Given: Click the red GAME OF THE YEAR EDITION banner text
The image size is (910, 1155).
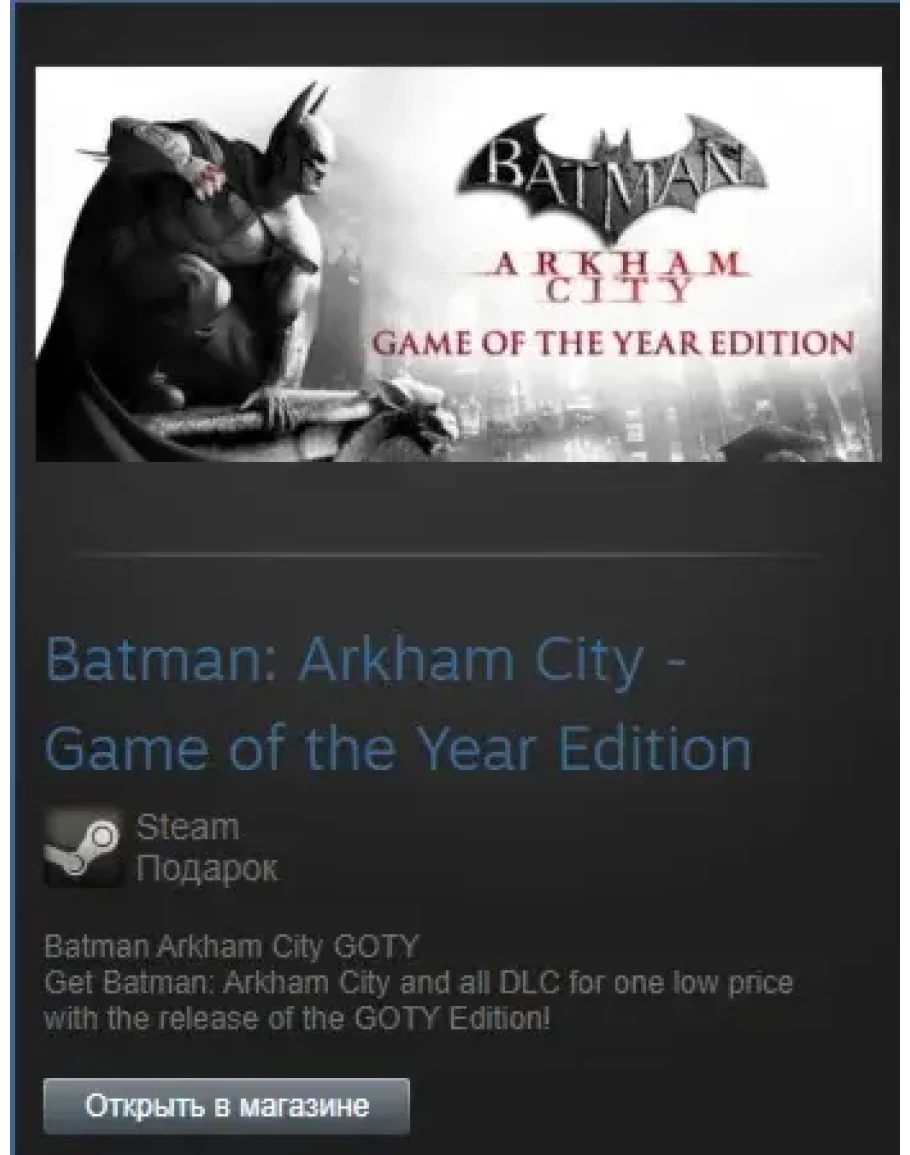Looking at the screenshot, I should click(x=612, y=343).
